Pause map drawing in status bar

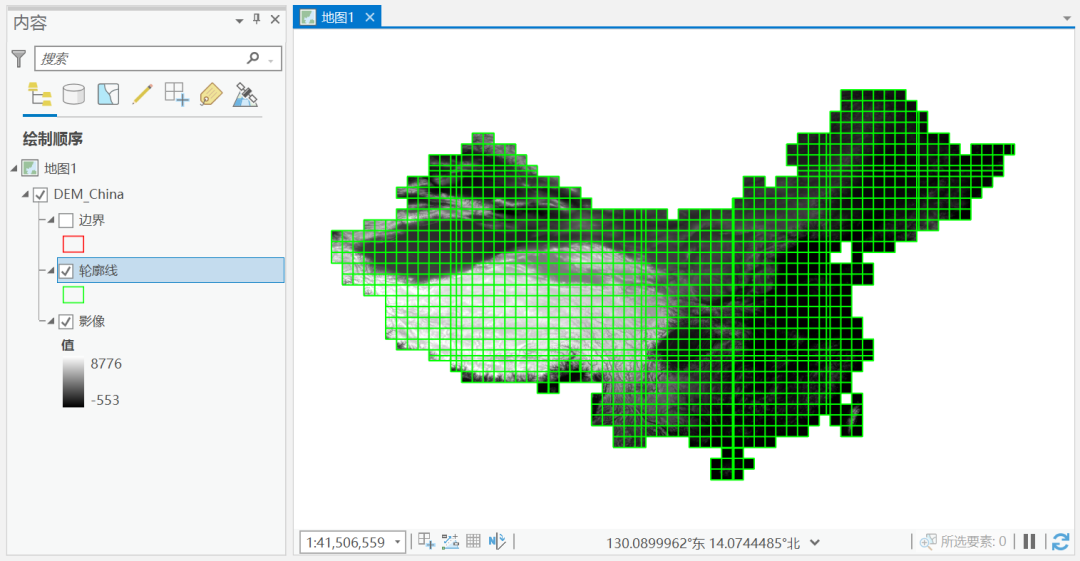click(x=1029, y=542)
